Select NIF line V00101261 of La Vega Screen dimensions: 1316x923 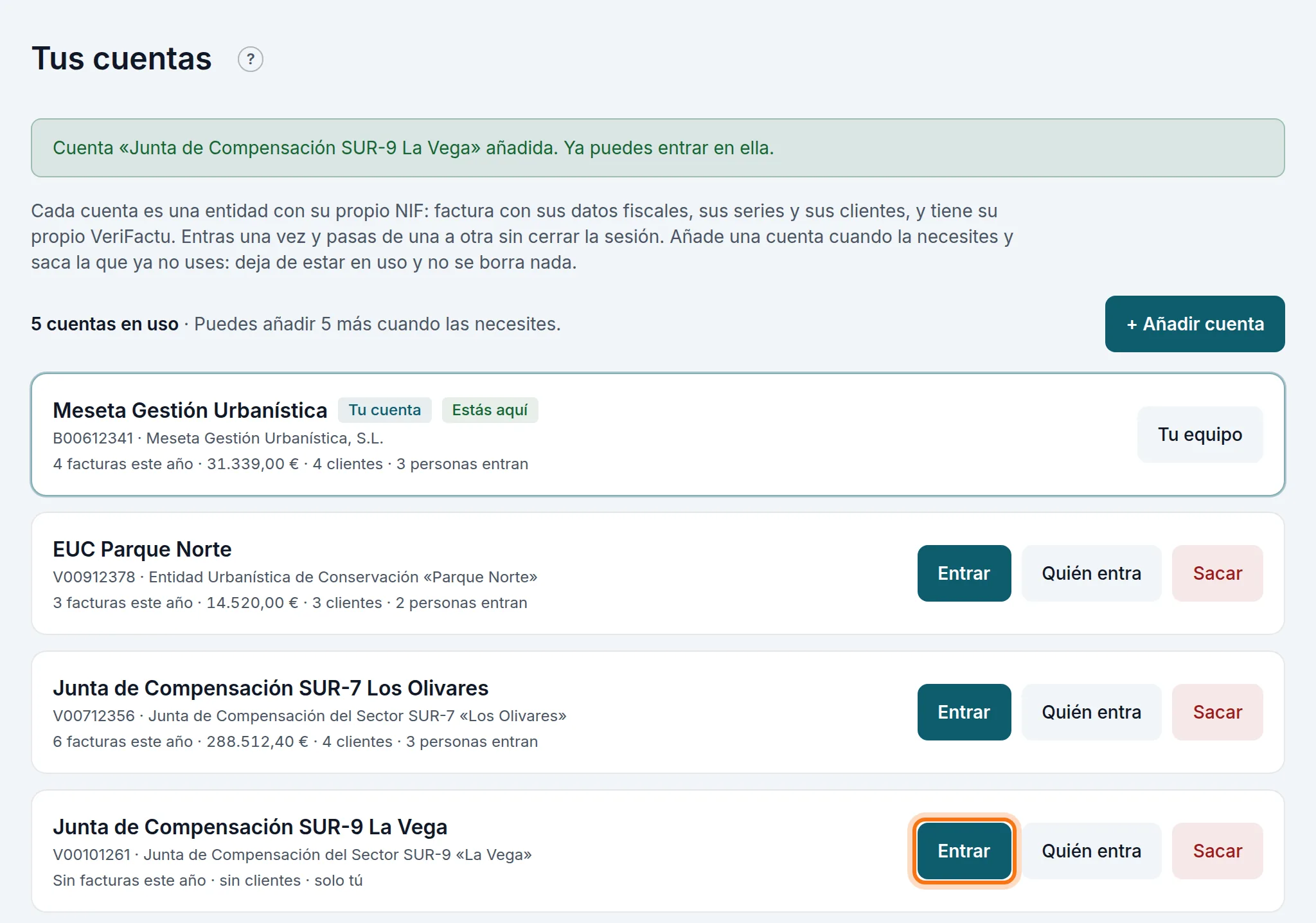tap(292, 855)
